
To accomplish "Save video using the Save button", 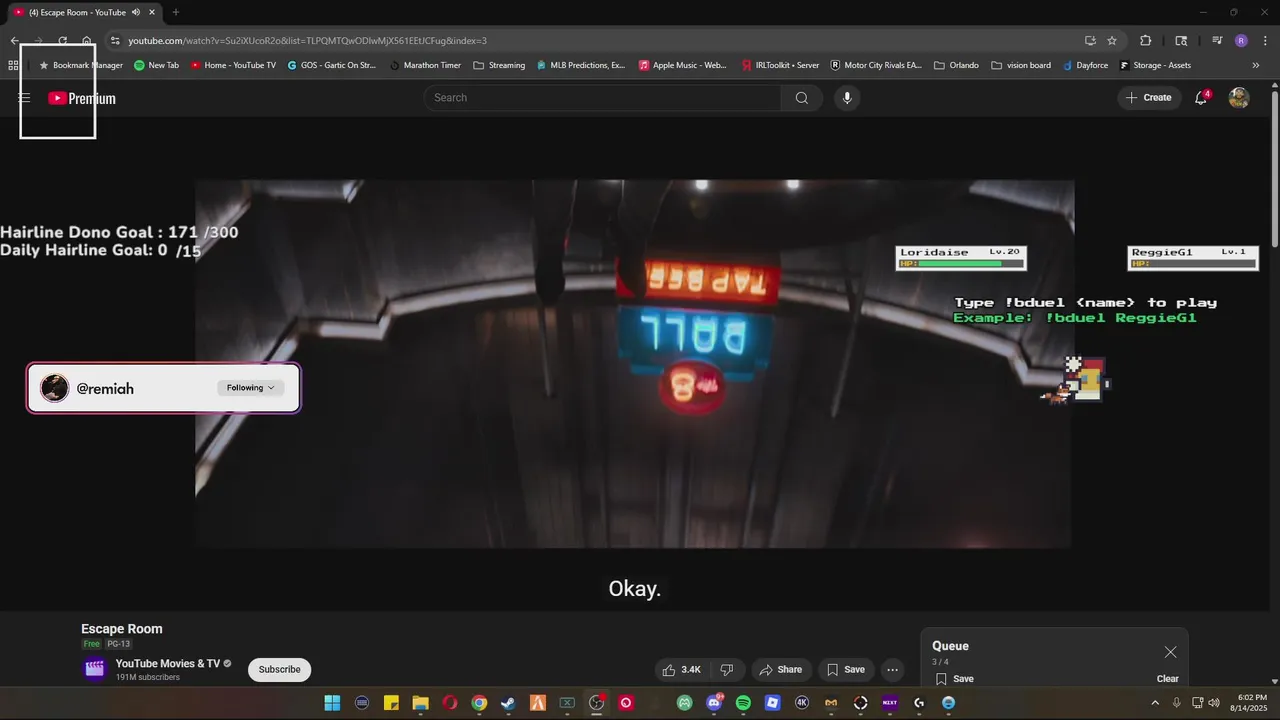I will point(845,670).
